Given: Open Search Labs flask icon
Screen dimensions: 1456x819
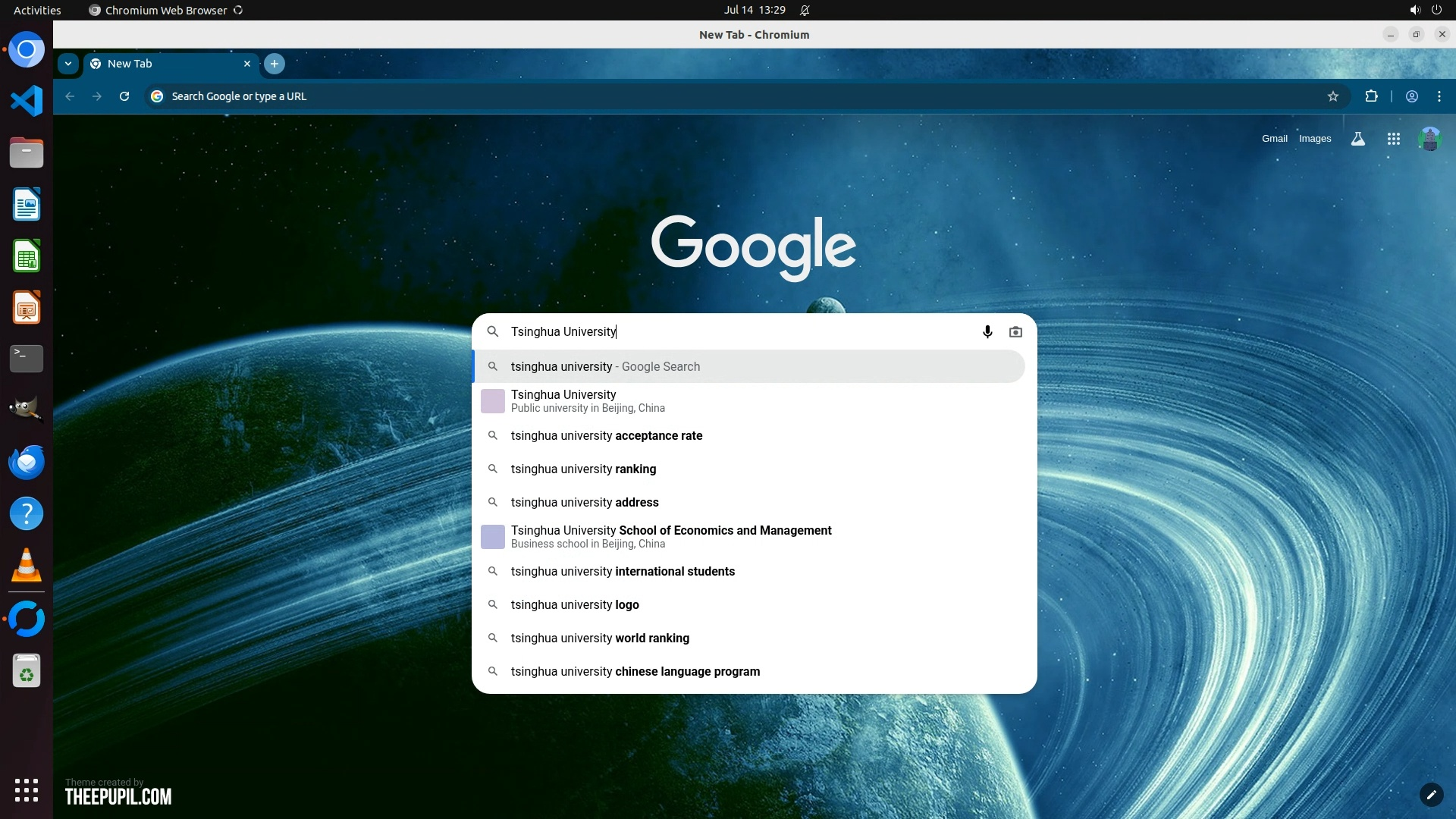Looking at the screenshot, I should coord(1358,139).
